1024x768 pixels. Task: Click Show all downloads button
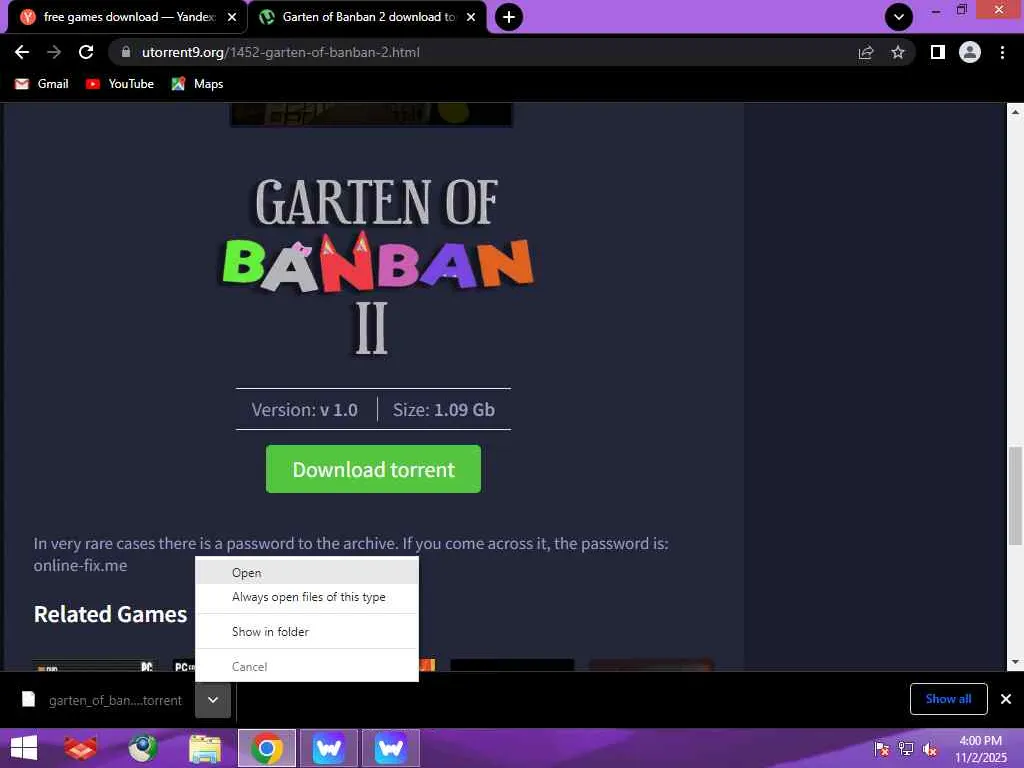coord(948,699)
